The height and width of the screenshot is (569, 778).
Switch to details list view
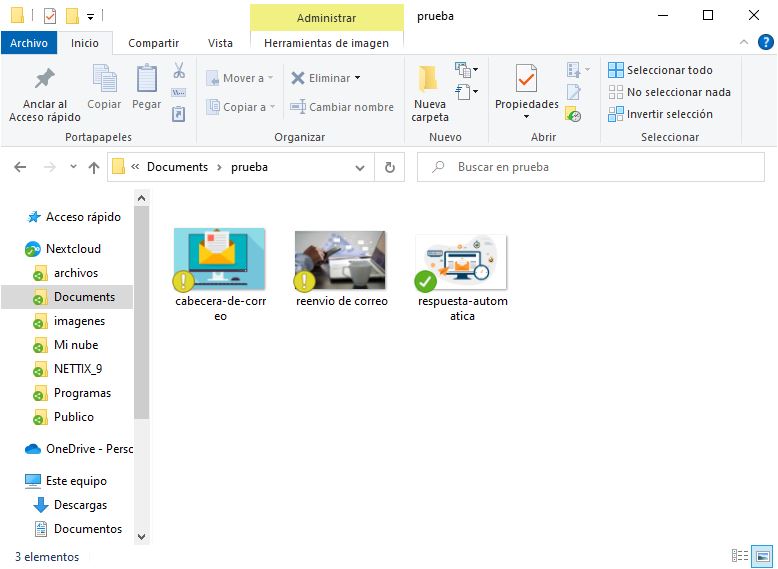point(740,556)
